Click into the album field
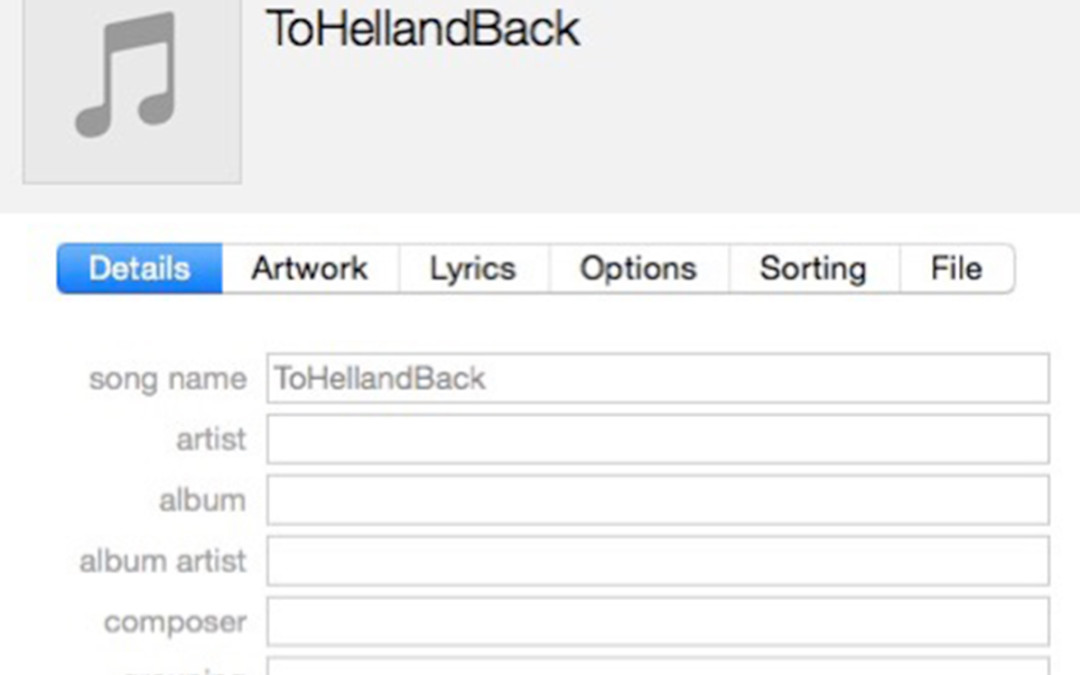The image size is (1080, 675). click(x=657, y=500)
